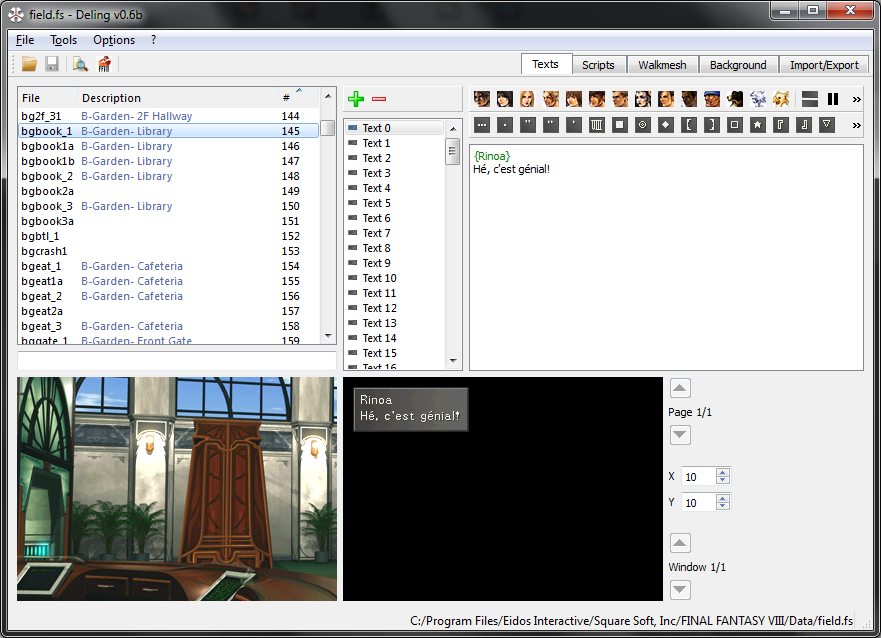Viewport: 881px width, 638px height.
Task: Switch to the Walkmesh tab
Action: [x=662, y=65]
